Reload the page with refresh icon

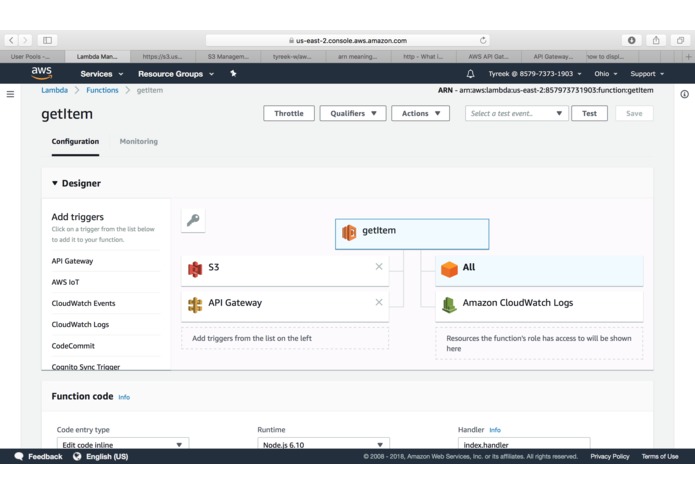[x=483, y=40]
